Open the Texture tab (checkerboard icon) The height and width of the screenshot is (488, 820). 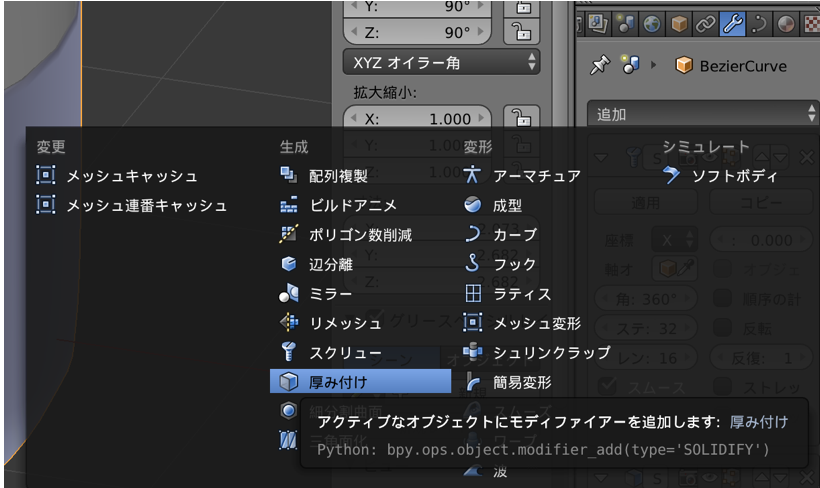click(x=811, y=24)
